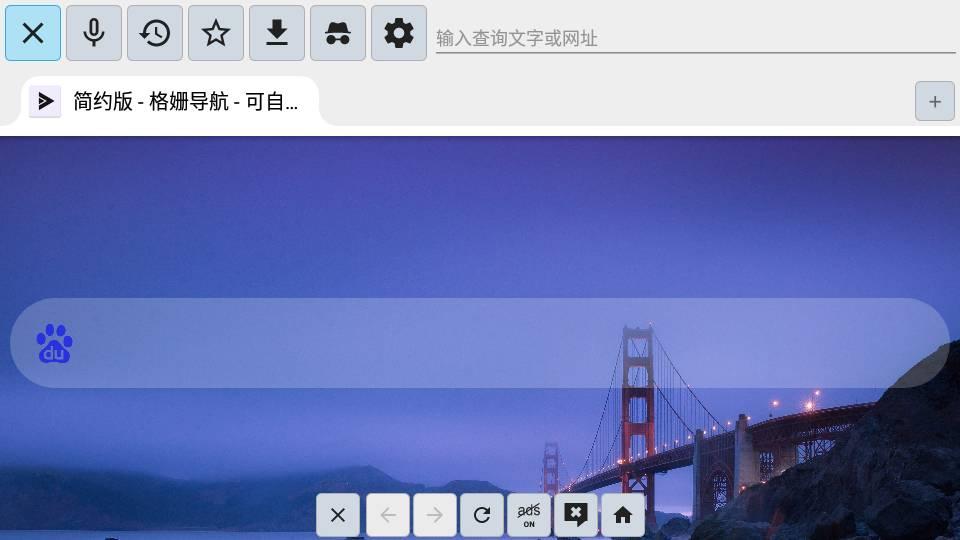Focus the Baidu search field on the page

point(479,343)
